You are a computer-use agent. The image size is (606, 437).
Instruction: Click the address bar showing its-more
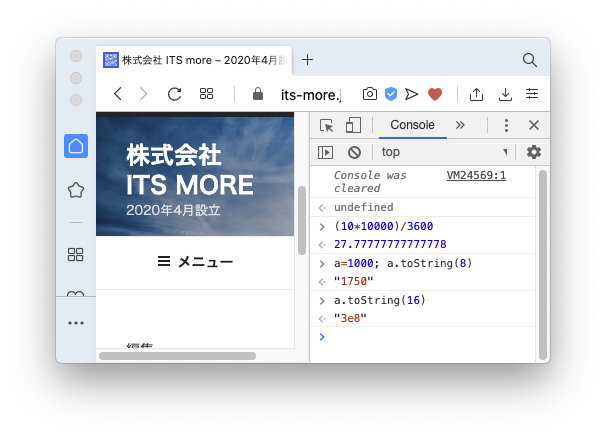(x=310, y=94)
